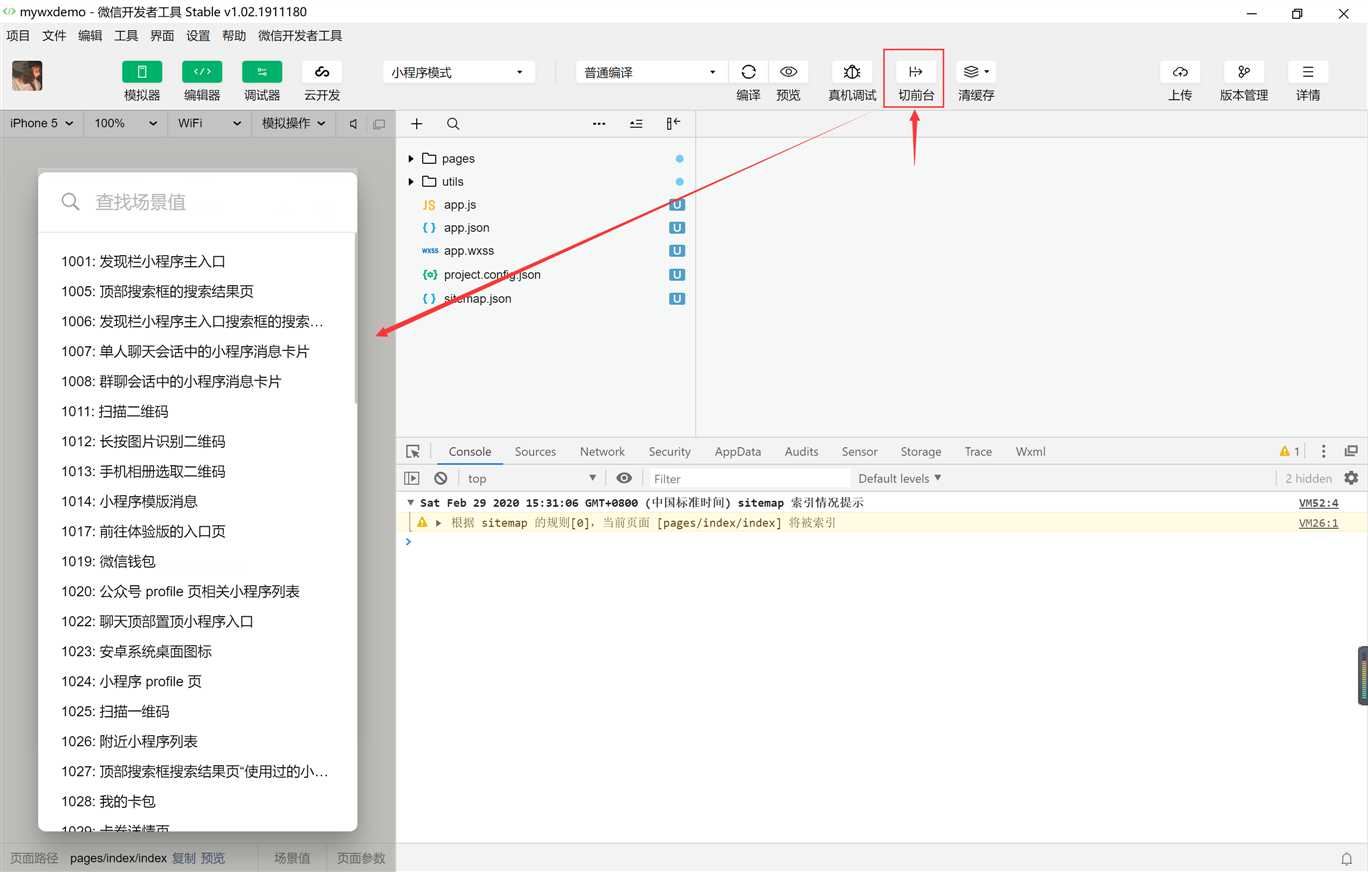The image size is (1368, 872).
Task: Open the 项目 menu
Action: point(19,36)
